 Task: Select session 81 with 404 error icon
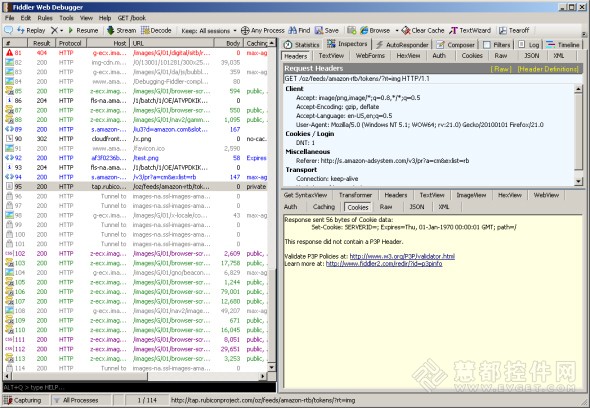[x=135, y=53]
